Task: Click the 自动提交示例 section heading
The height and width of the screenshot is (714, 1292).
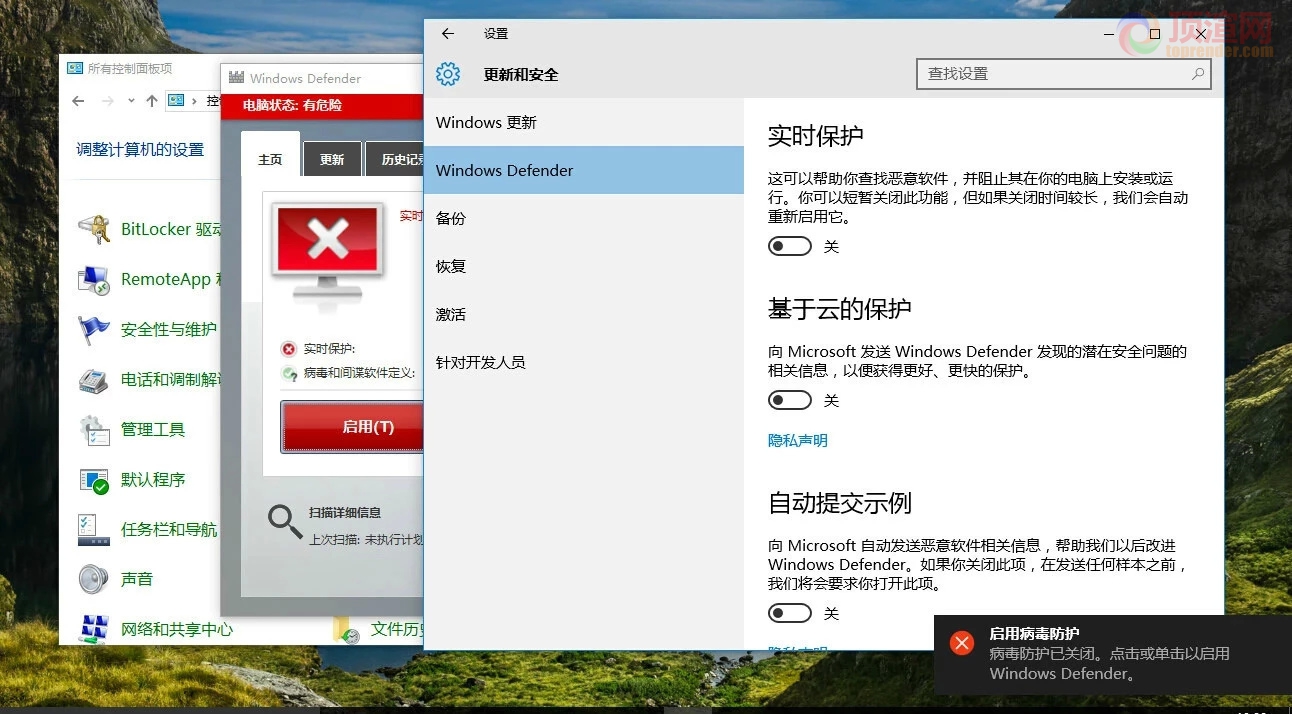Action: (x=839, y=502)
